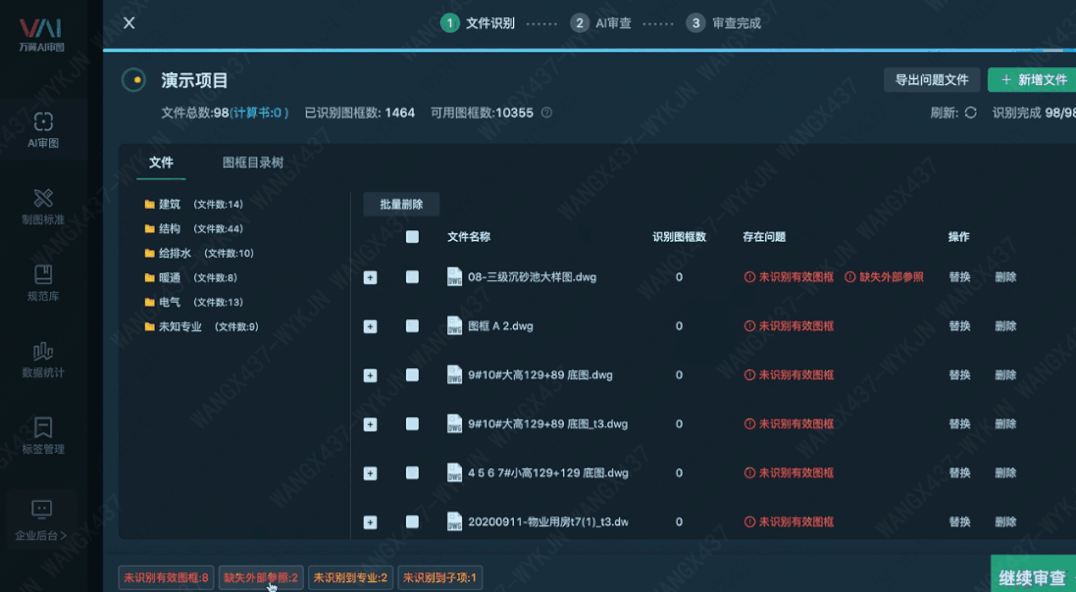Click the help icon beside 可用图框数
Image resolution: width=1076 pixels, height=592 pixels.
(546, 113)
